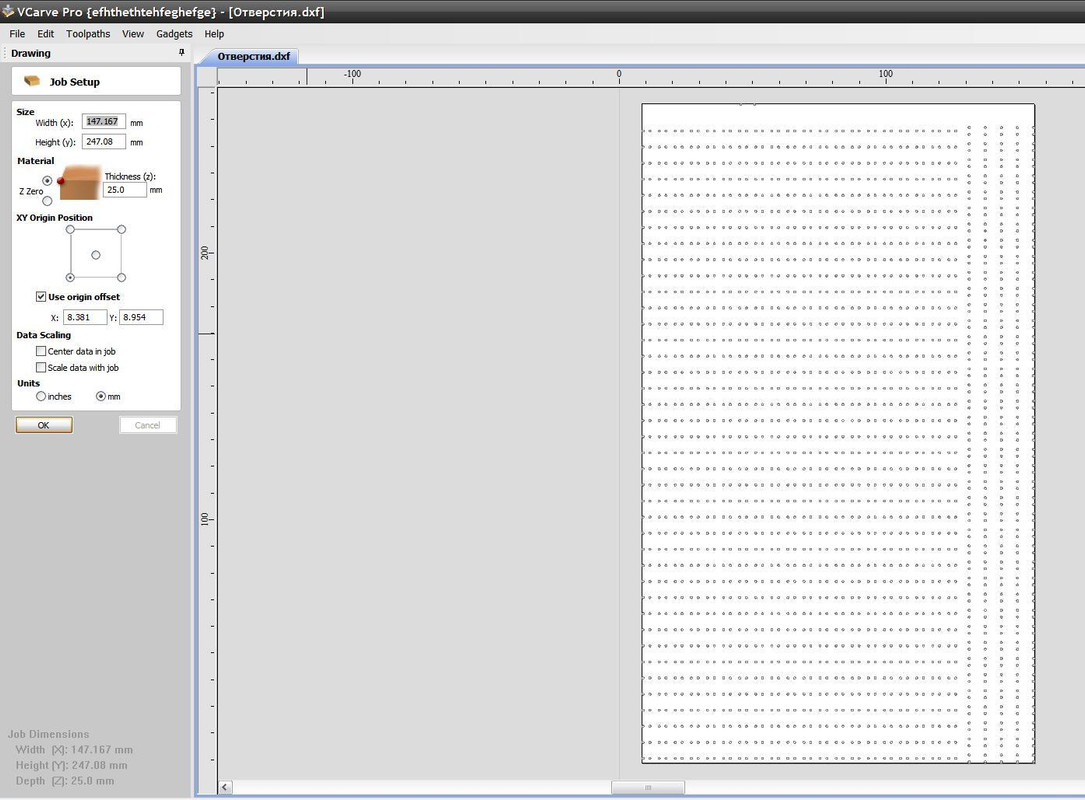Click the Job Setup block icon
The height and width of the screenshot is (800, 1085).
[x=32, y=81]
